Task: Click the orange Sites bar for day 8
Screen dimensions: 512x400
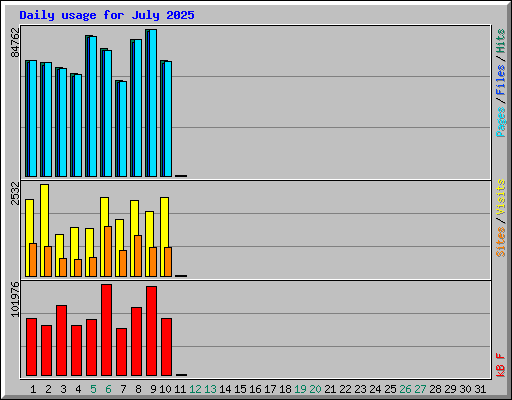Action: 138,256
